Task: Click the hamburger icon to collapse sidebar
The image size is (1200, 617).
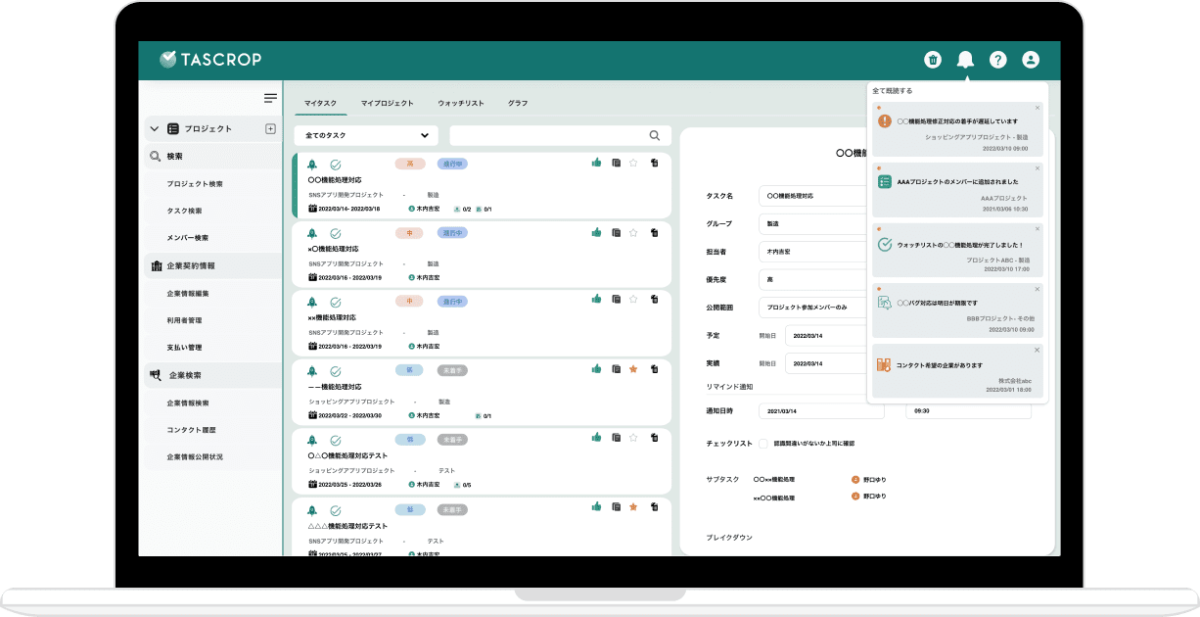Action: pos(270,98)
